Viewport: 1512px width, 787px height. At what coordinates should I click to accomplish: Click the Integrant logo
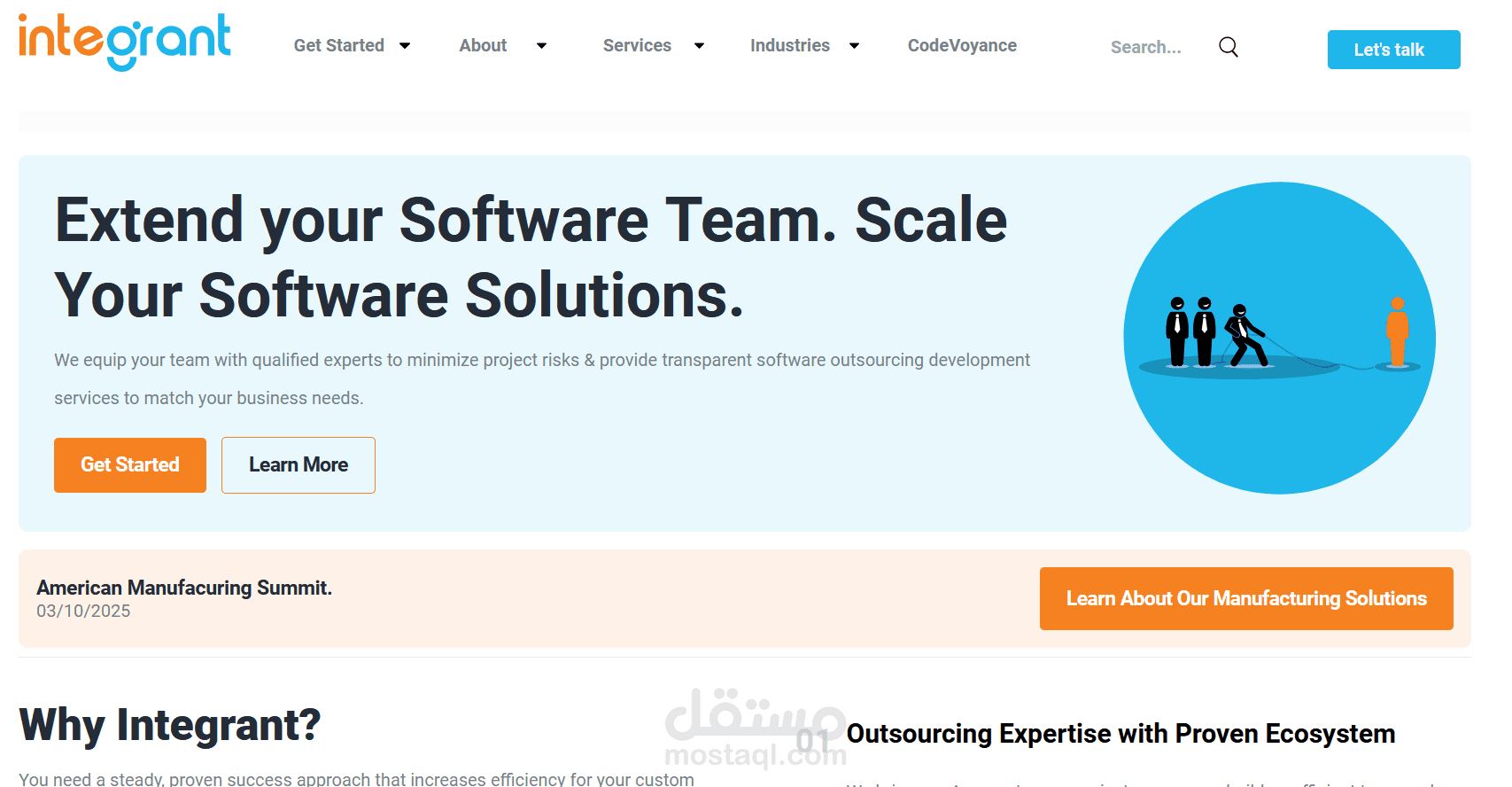[125, 43]
